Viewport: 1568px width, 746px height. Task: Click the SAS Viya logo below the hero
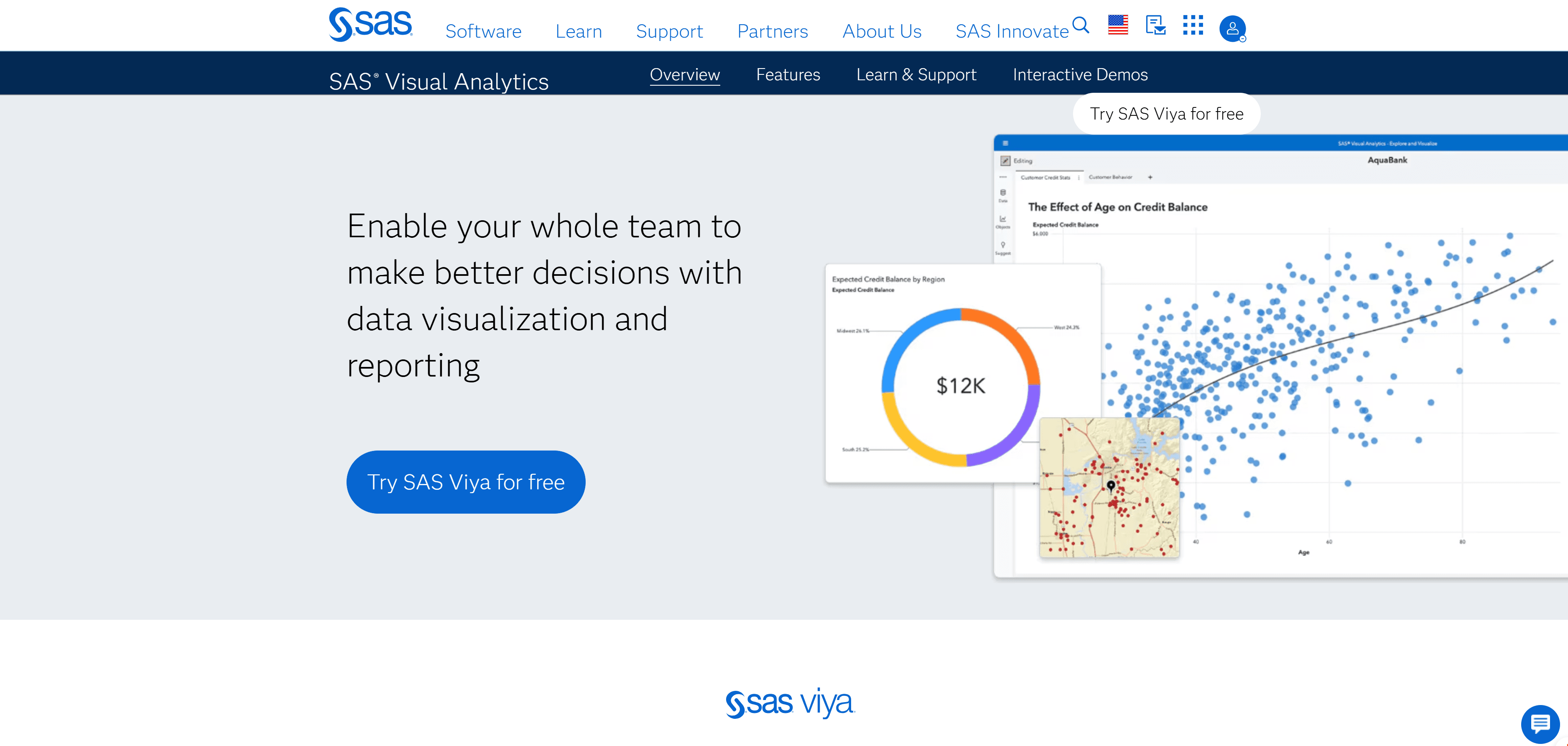790,703
